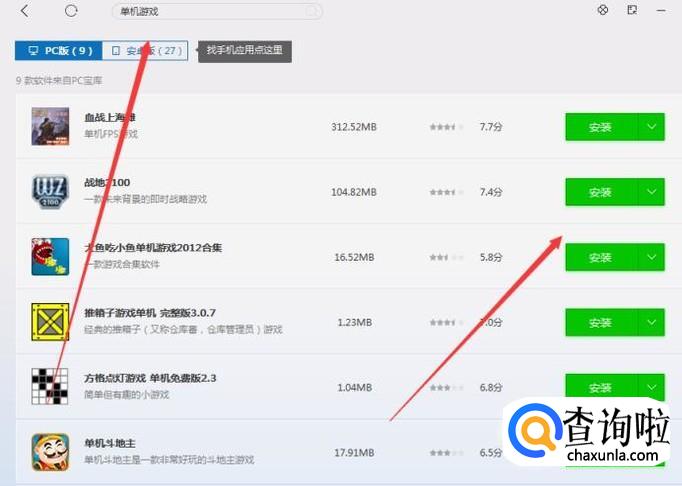Click the 单机FPS游戏 description
The width and height of the screenshot is (682, 486).
pos(110,134)
